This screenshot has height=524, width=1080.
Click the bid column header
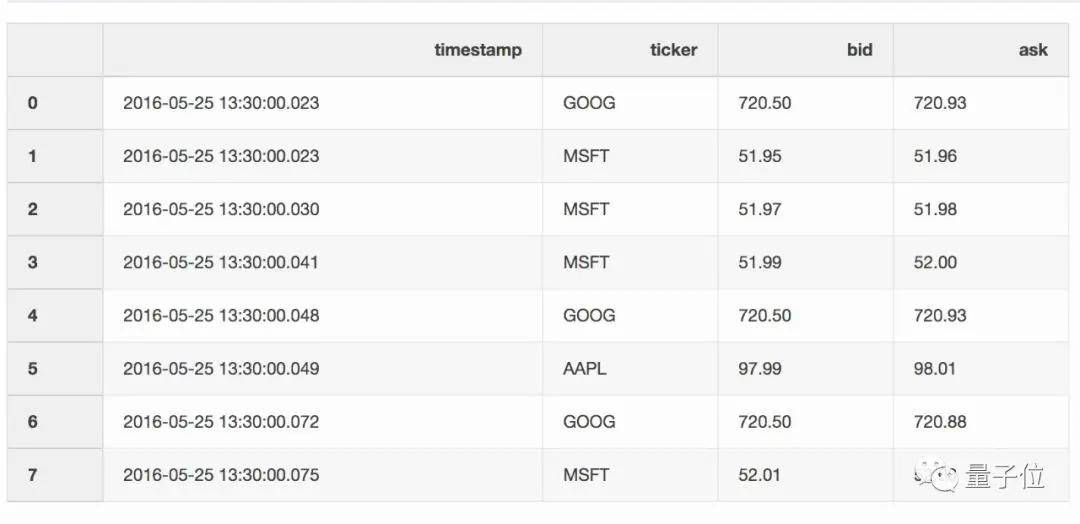pos(859,50)
